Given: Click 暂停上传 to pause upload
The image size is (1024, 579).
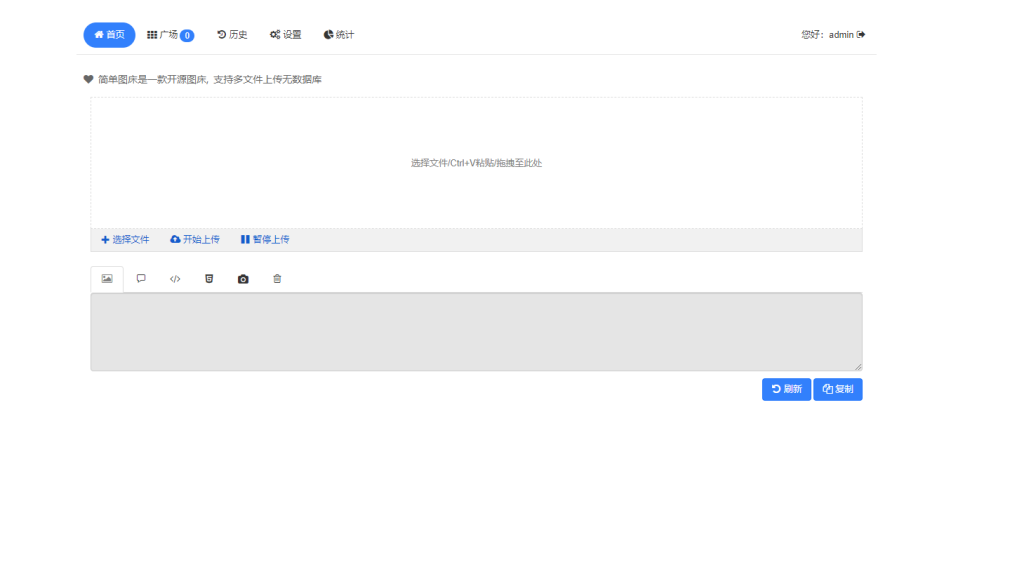Looking at the screenshot, I should pyautogui.click(x=264, y=240).
